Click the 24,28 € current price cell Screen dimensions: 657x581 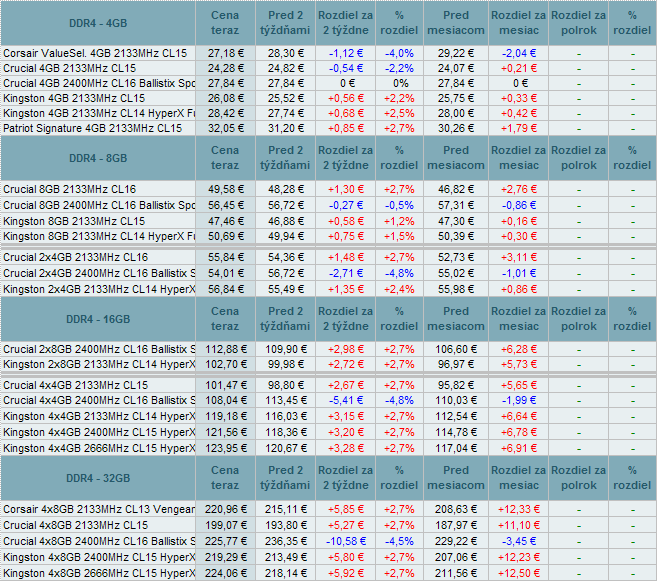[226, 68]
